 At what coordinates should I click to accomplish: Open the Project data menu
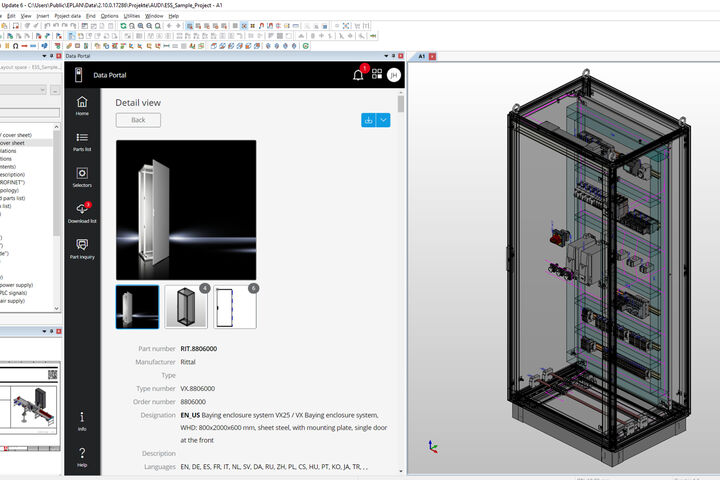68,16
